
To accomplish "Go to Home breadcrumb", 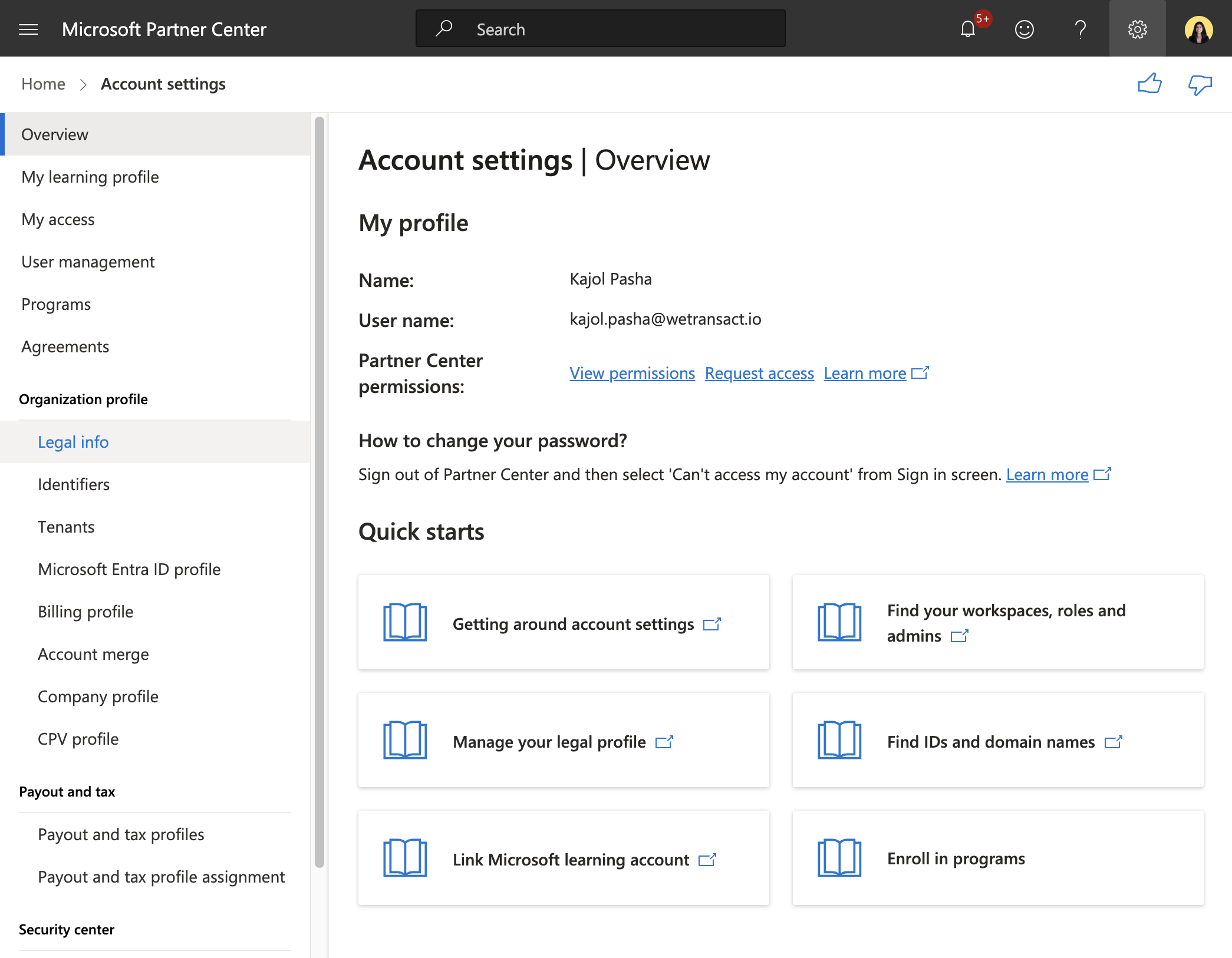I will pos(43,84).
